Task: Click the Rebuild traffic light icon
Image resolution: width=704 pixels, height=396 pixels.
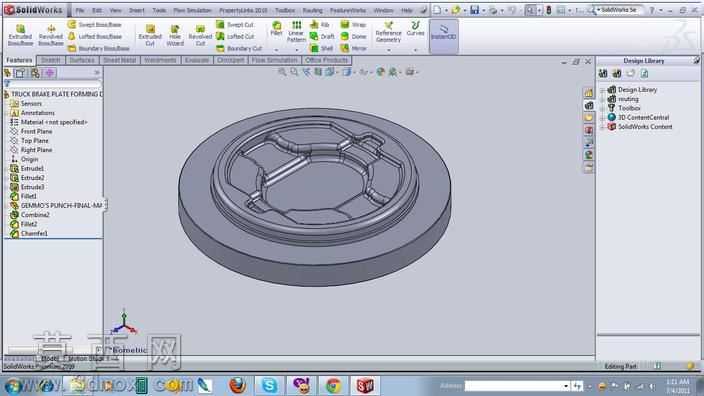Action: pyautogui.click(x=549, y=10)
